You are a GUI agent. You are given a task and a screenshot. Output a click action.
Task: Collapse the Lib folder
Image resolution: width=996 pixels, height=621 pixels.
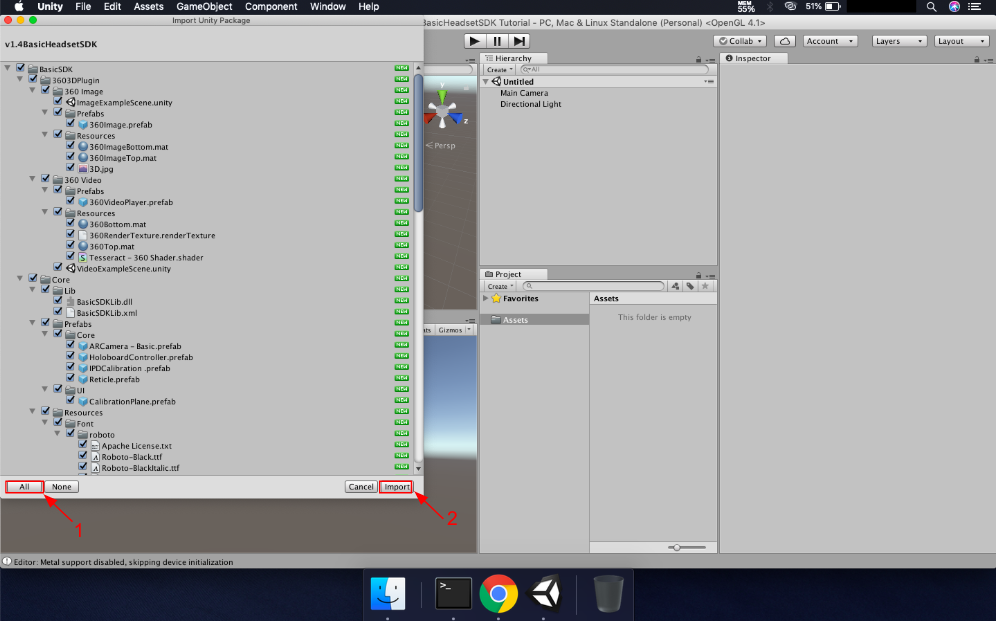pyautogui.click(x=32, y=290)
